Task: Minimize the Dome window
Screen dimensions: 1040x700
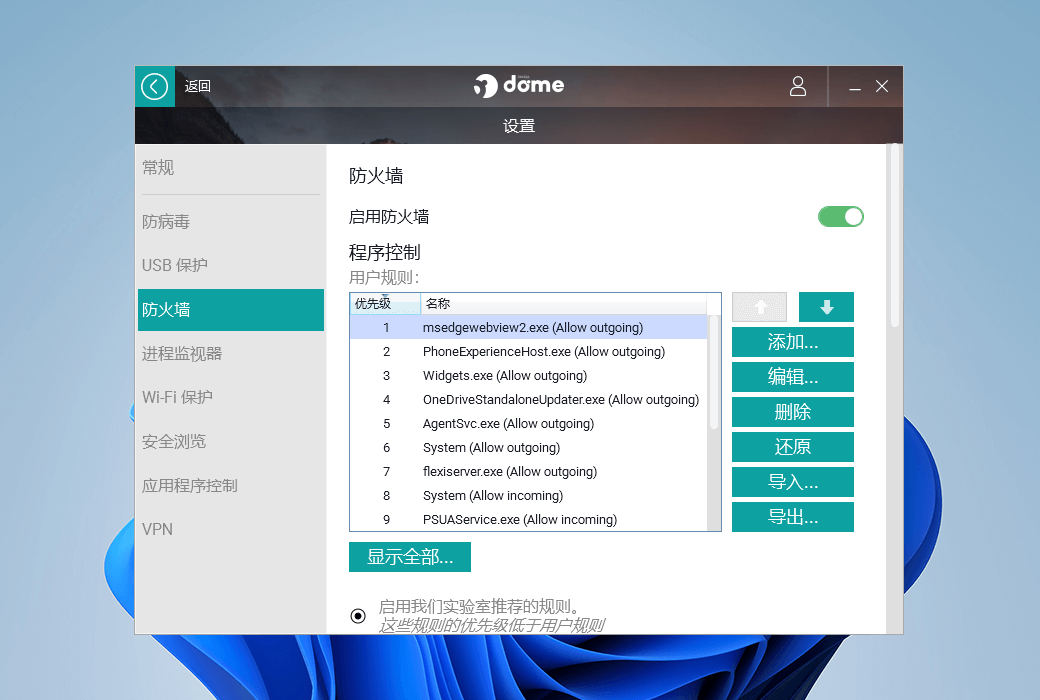Action: point(855,87)
